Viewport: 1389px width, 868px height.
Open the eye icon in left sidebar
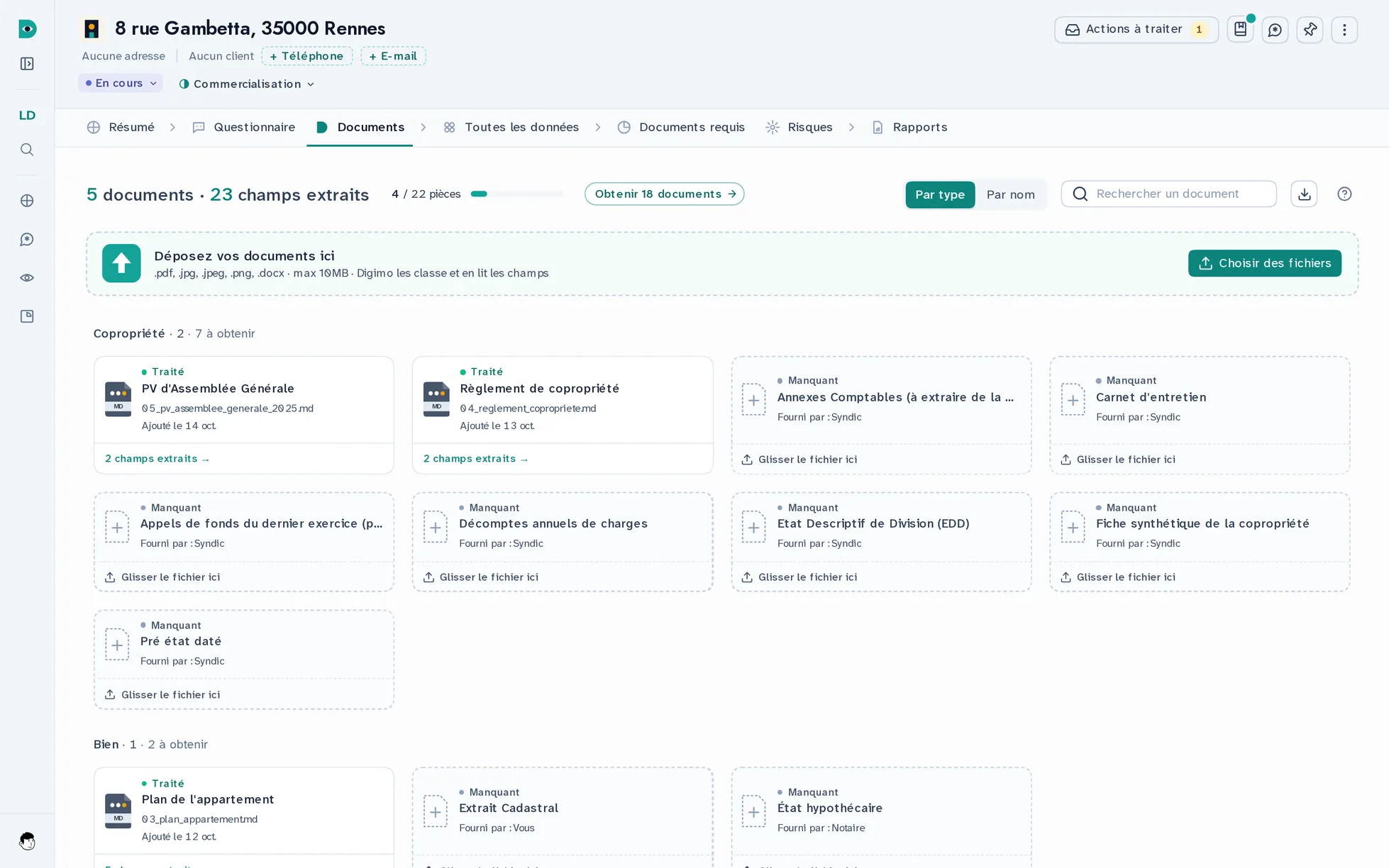tap(27, 278)
